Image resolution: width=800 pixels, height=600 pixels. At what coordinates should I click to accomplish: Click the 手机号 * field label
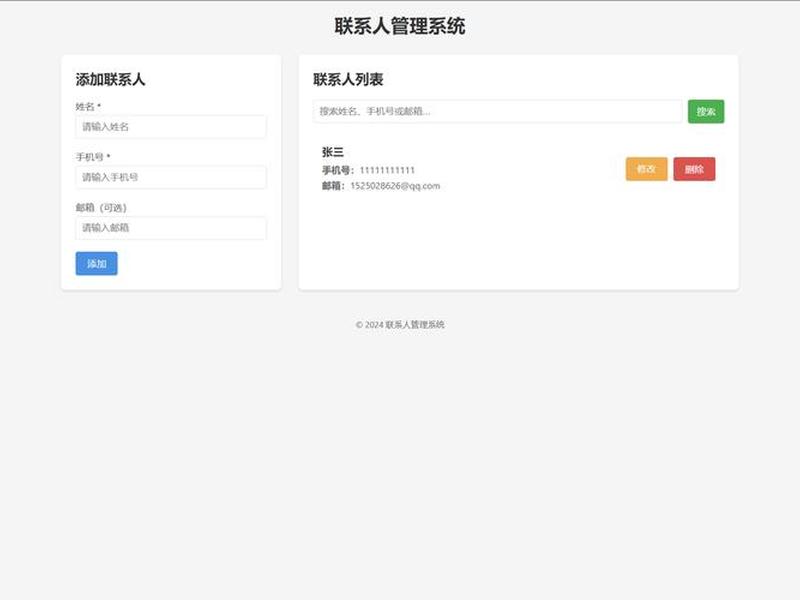[x=93, y=157]
